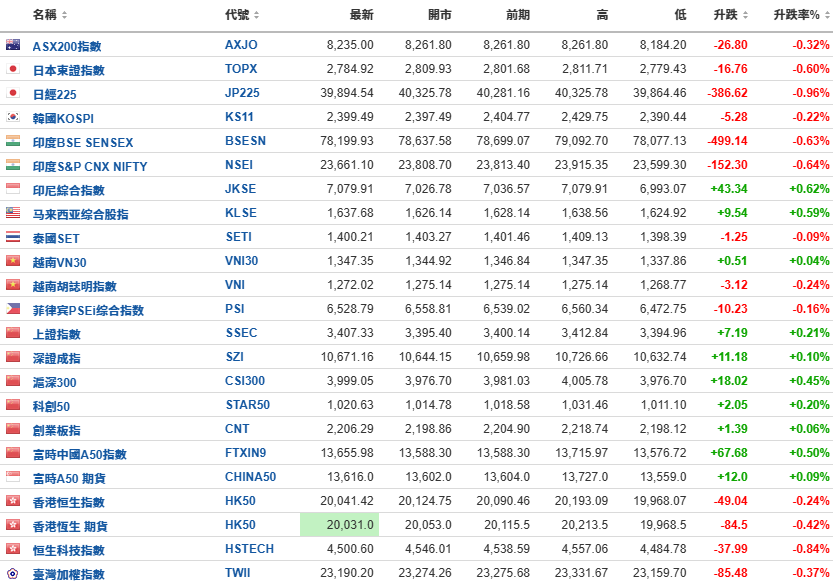Open the 上證指數 index link

[57, 334]
